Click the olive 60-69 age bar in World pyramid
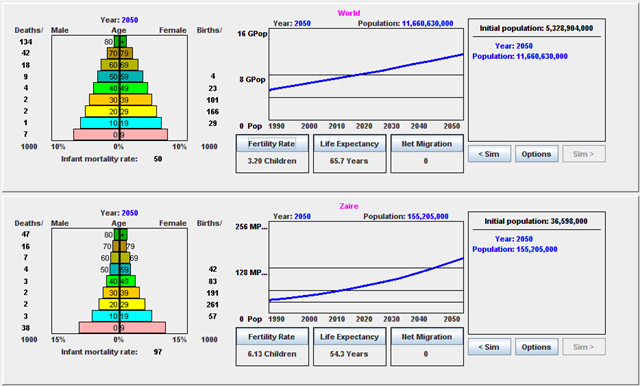Image resolution: width=640 pixels, height=386 pixels. tap(120, 65)
